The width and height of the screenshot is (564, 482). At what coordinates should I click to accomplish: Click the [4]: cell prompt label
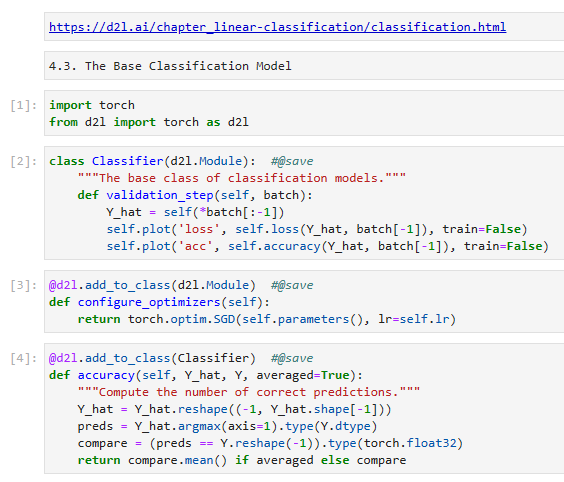click(23, 358)
